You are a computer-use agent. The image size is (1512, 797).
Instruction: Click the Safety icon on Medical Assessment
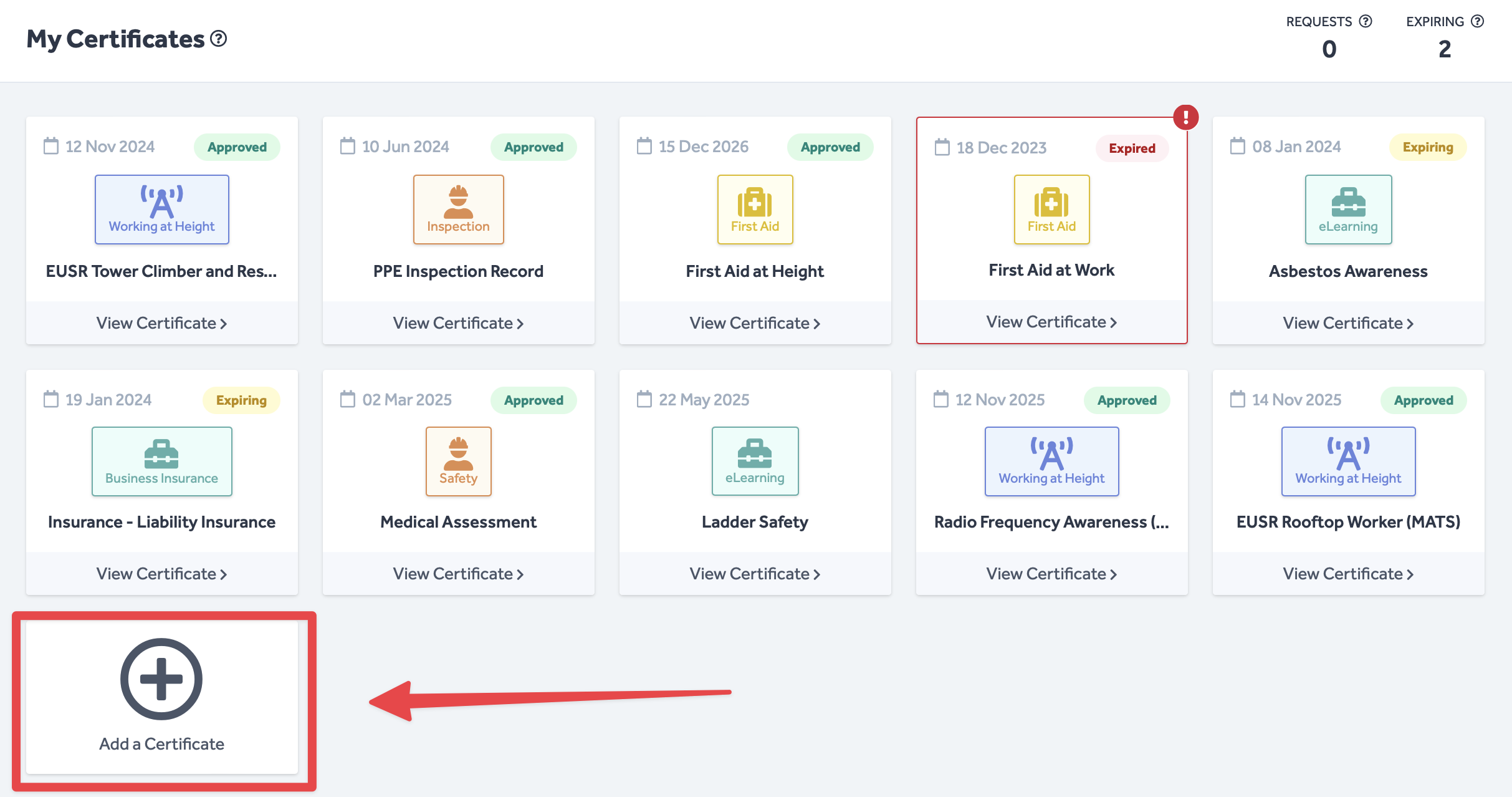coord(458,461)
